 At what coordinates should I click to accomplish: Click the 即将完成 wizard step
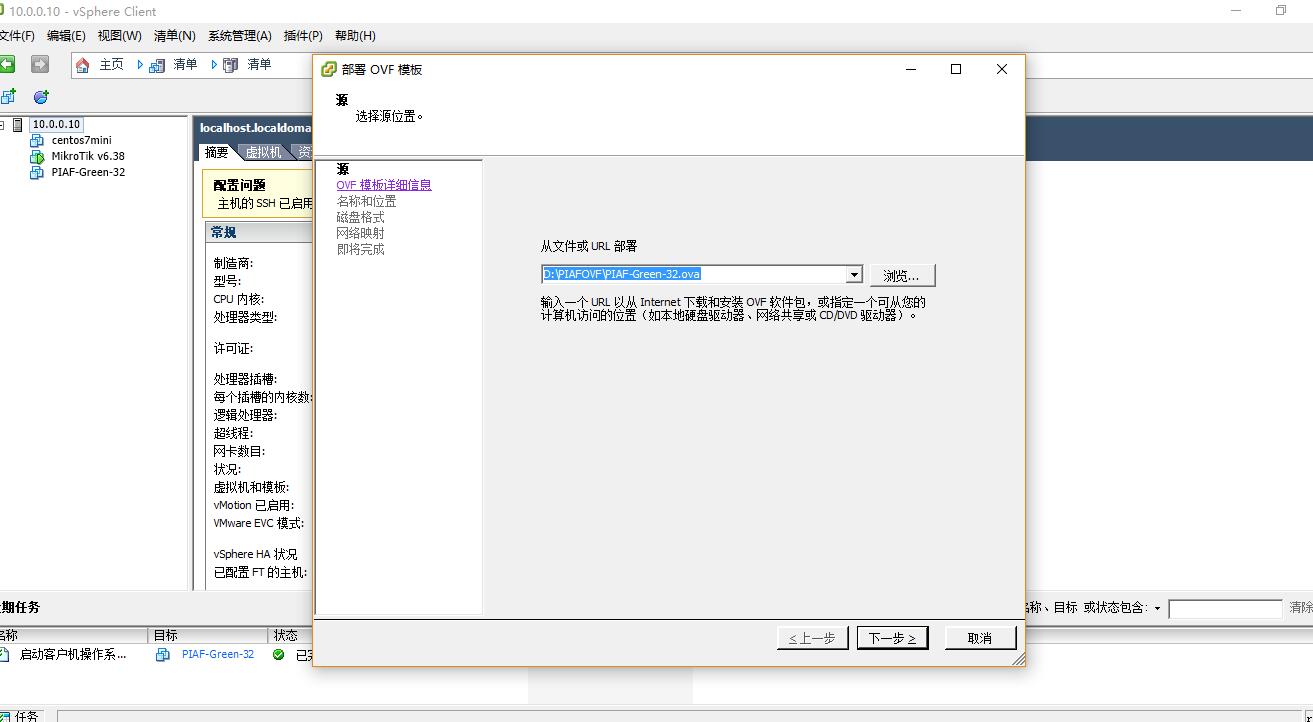point(360,249)
